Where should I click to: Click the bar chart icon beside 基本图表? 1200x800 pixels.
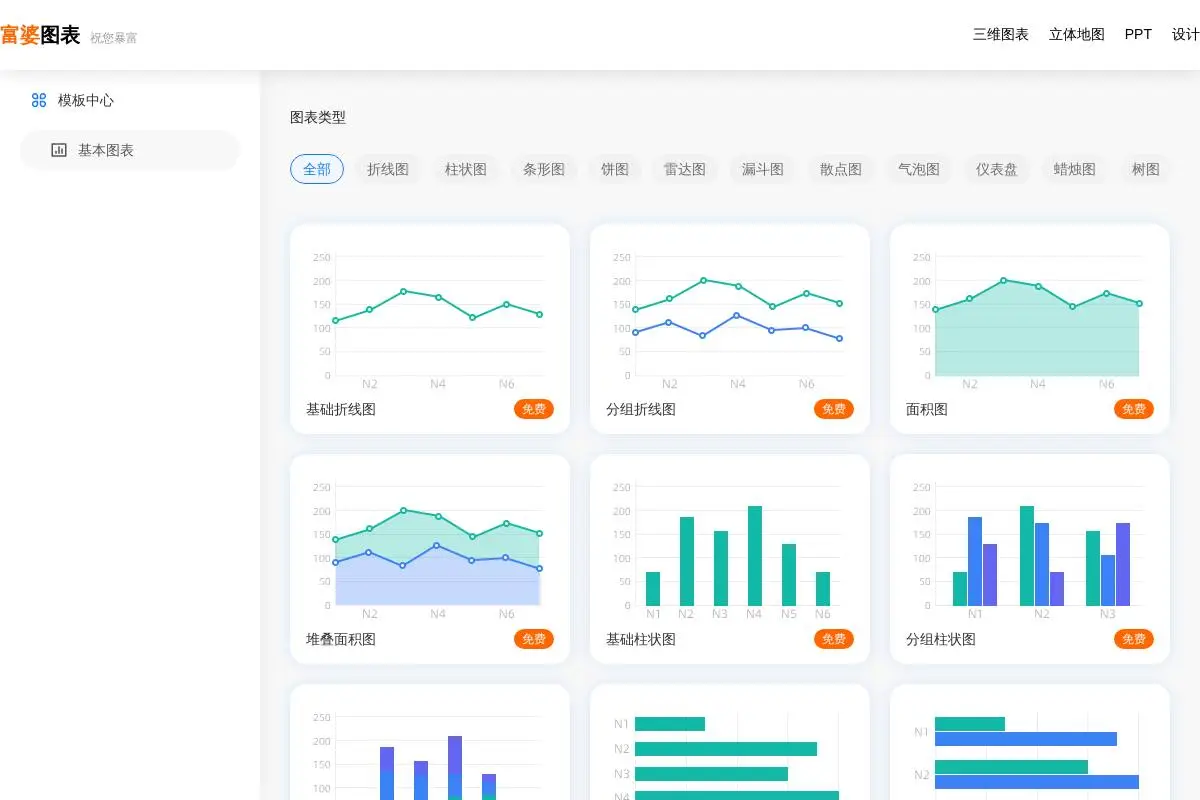coord(59,150)
